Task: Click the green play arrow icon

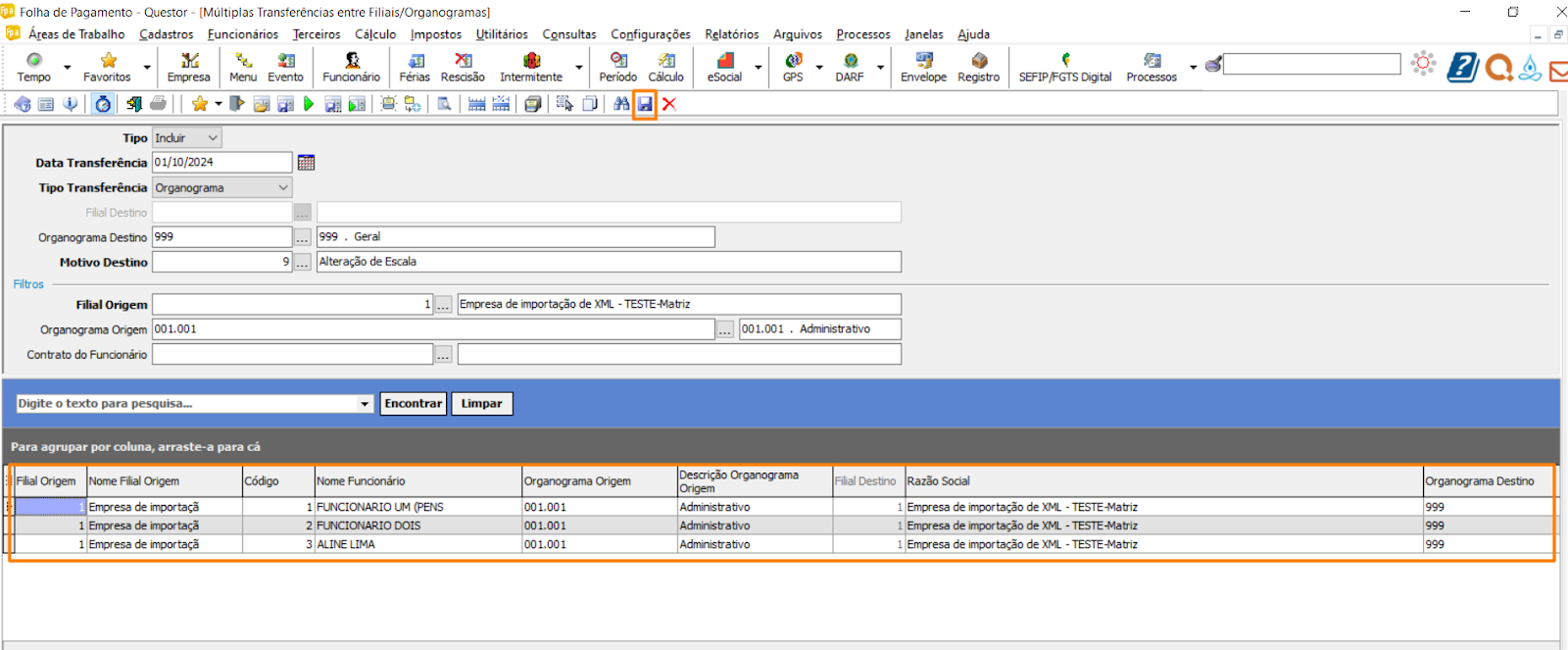Action: 309,104
